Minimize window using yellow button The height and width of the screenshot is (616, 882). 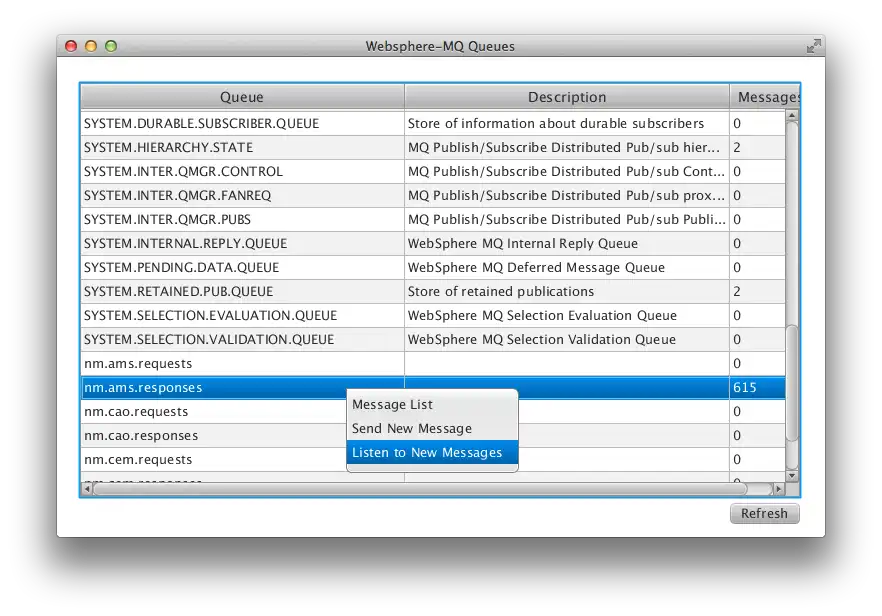[x=91, y=46]
